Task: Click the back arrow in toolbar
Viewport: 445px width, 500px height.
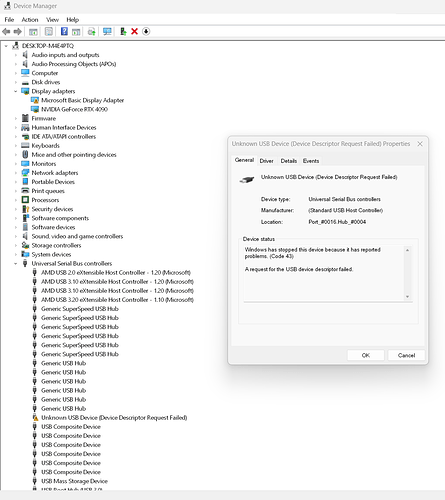Action: click(x=6, y=31)
